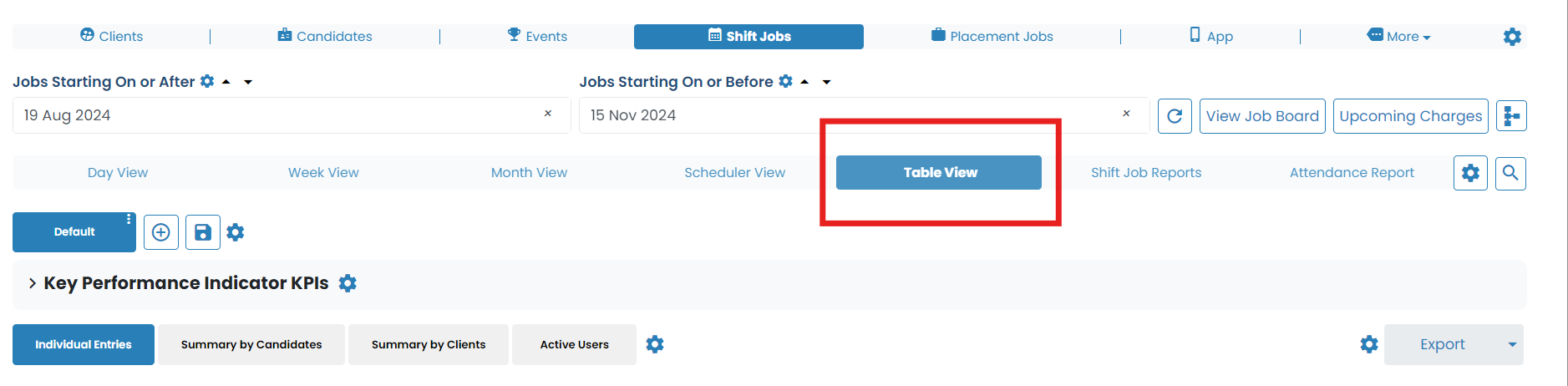
Task: Click the Upcoming Charges button
Action: tap(1410, 116)
